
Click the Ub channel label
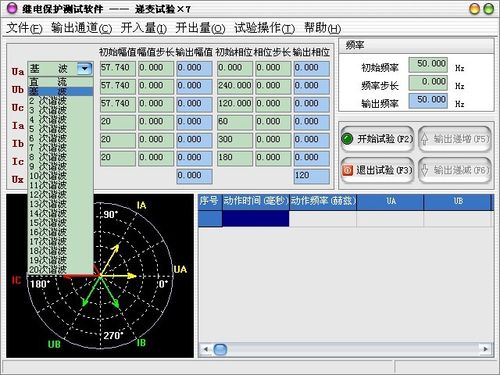[x=18, y=90]
